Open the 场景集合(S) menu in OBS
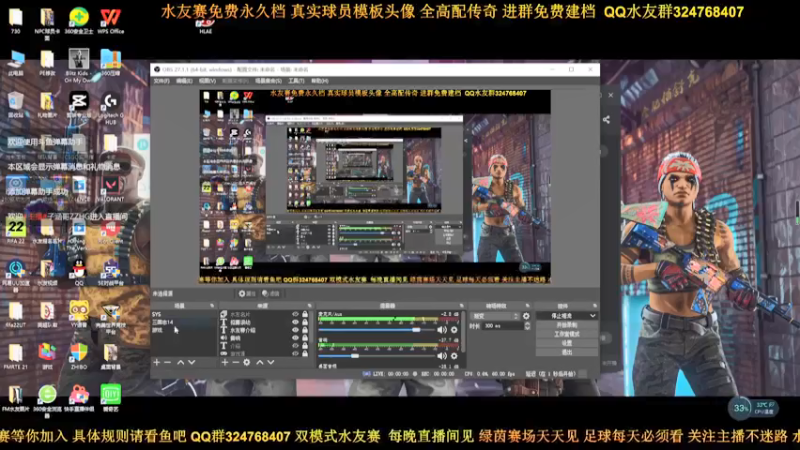800x450 pixels. [x=268, y=81]
